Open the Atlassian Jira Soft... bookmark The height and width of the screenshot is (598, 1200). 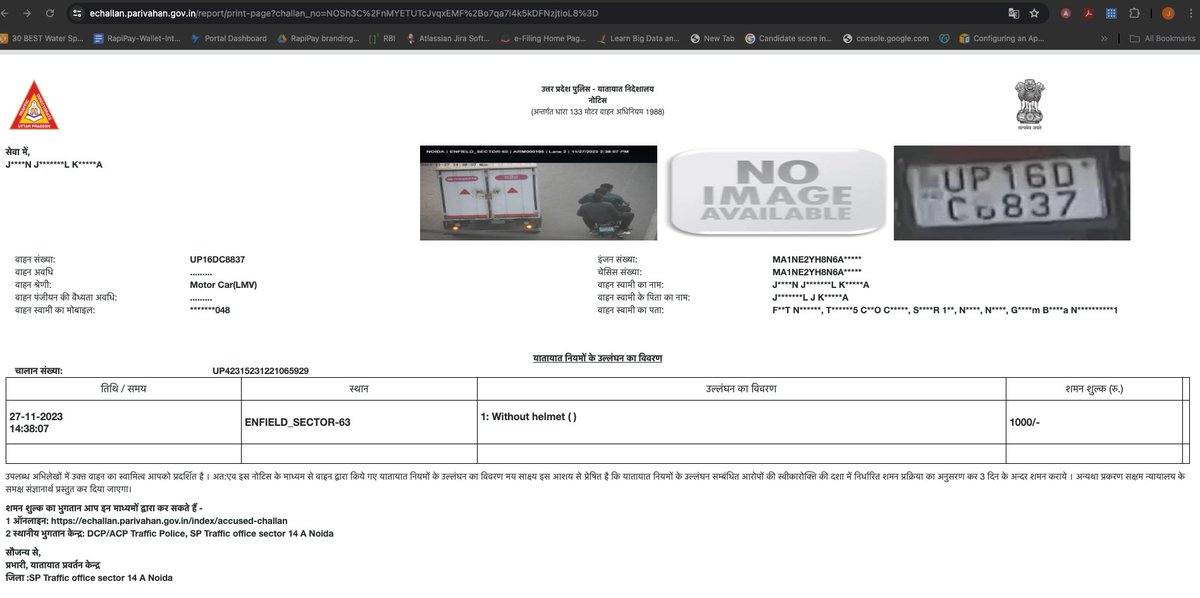coord(450,38)
